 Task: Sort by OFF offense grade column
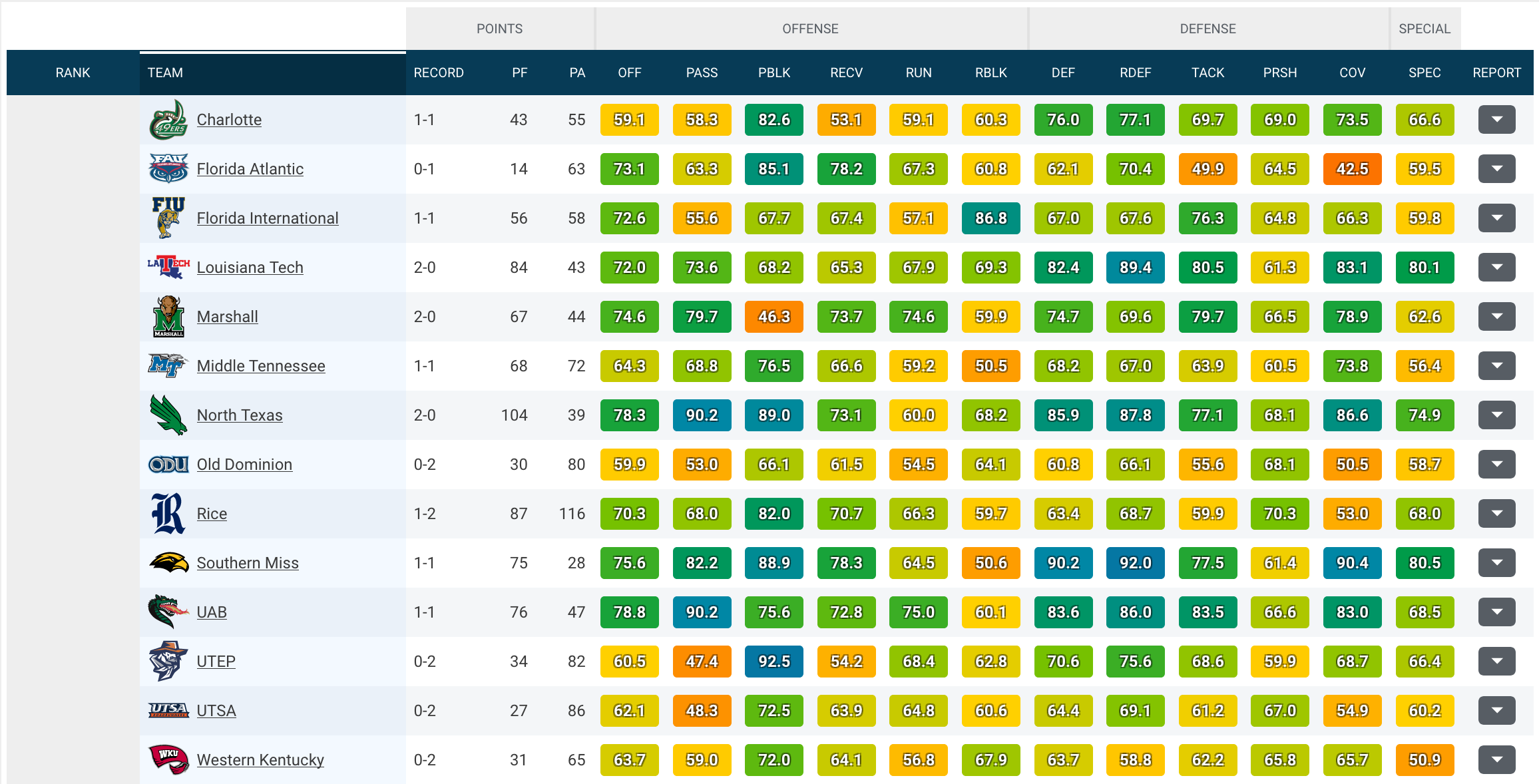[630, 73]
